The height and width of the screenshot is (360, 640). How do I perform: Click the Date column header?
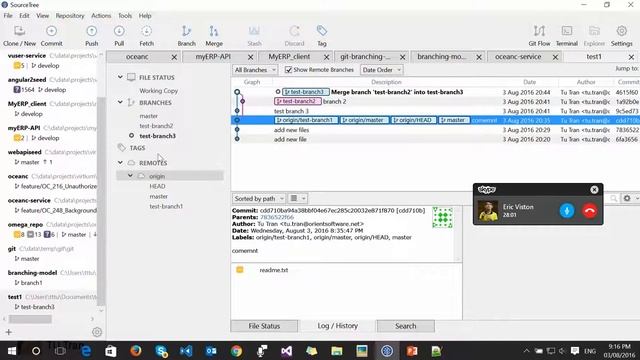coord(529,82)
